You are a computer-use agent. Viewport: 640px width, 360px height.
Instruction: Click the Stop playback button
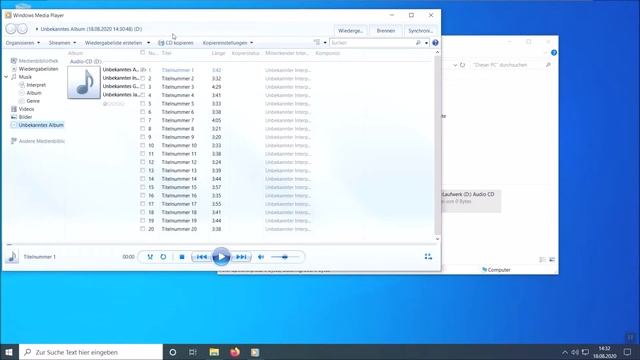(x=182, y=257)
